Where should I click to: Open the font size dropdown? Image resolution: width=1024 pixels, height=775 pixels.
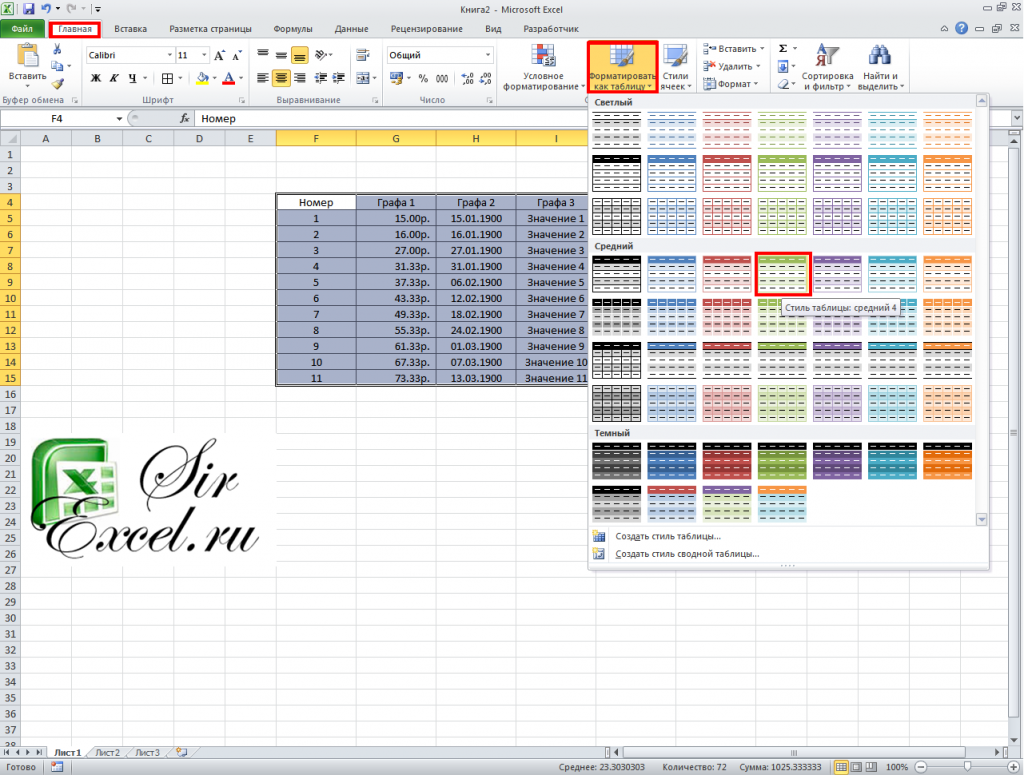click(204, 55)
